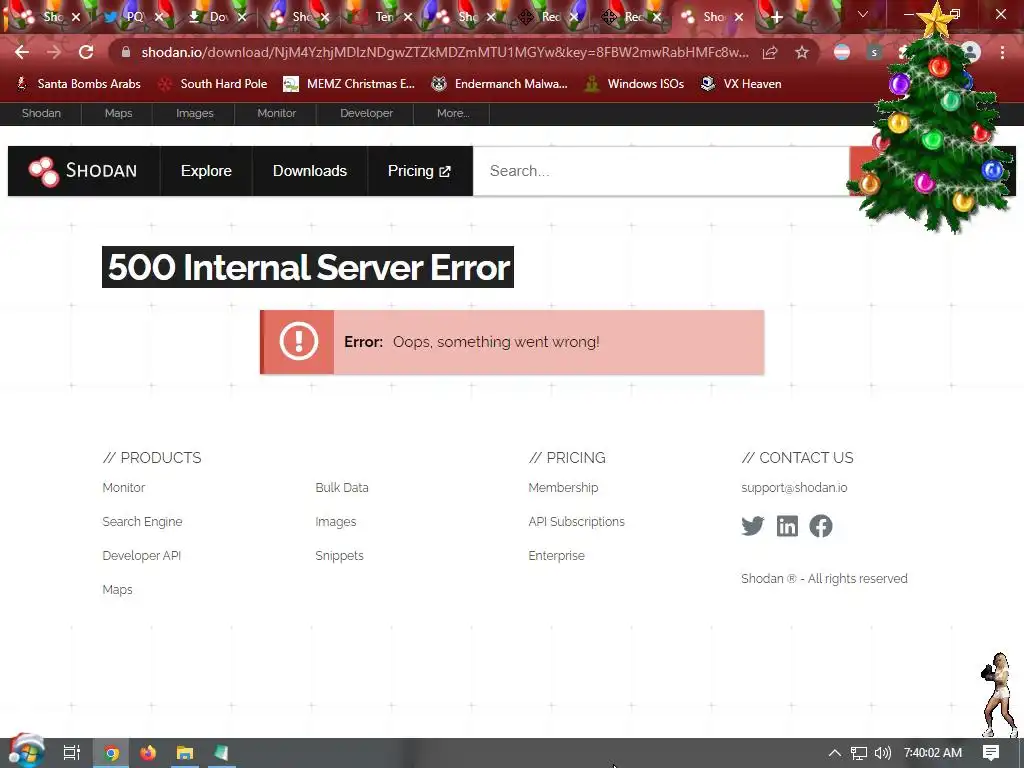Select Shodan in the top dark menu
The image size is (1024, 768).
[x=41, y=113]
